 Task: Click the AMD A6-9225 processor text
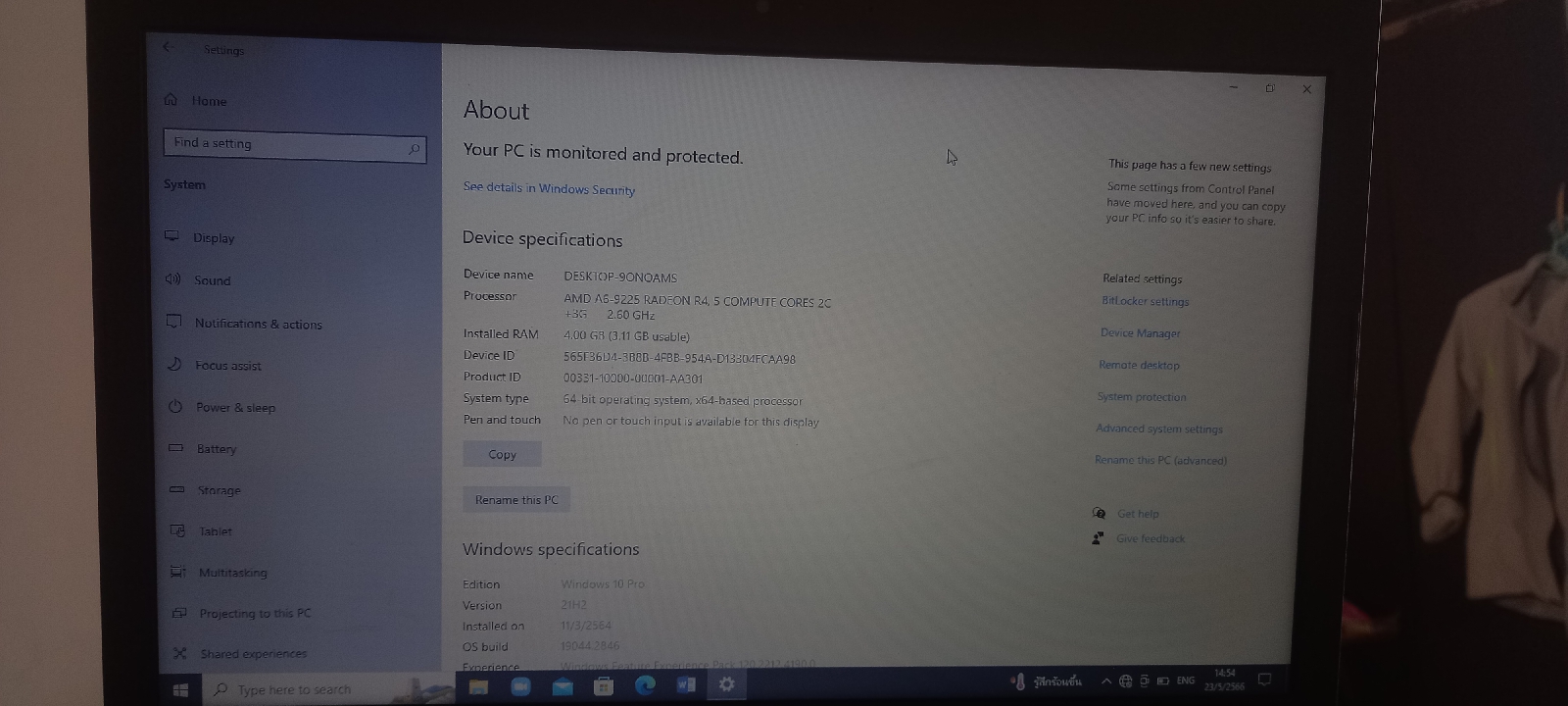pyautogui.click(x=697, y=308)
